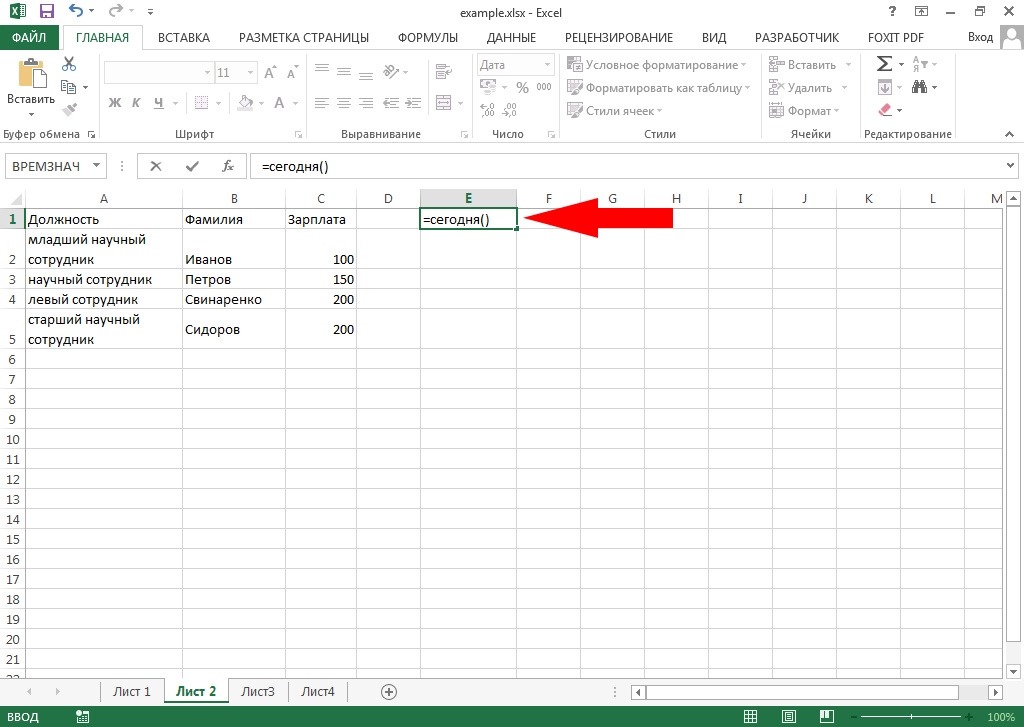Switch to the РЕЦЕНЗИРОВАНИЕ tab
The height and width of the screenshot is (727, 1024).
click(618, 37)
